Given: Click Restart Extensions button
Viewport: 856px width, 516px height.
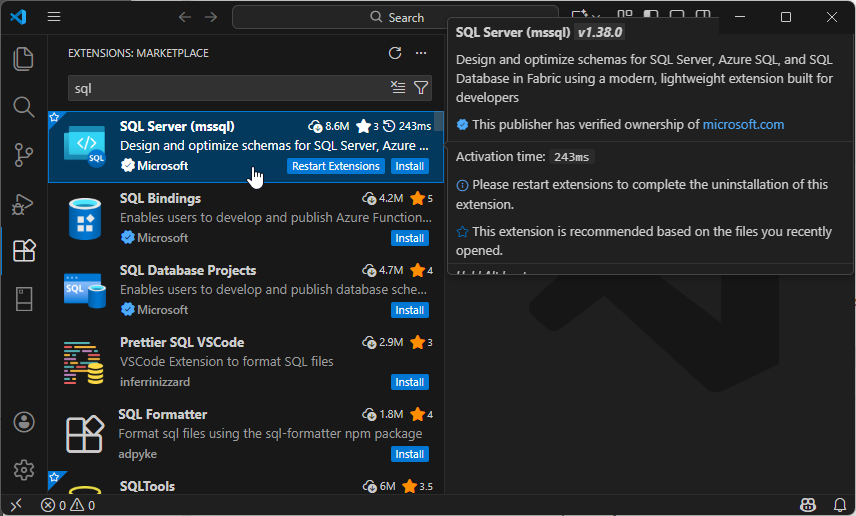Looking at the screenshot, I should coord(336,166).
